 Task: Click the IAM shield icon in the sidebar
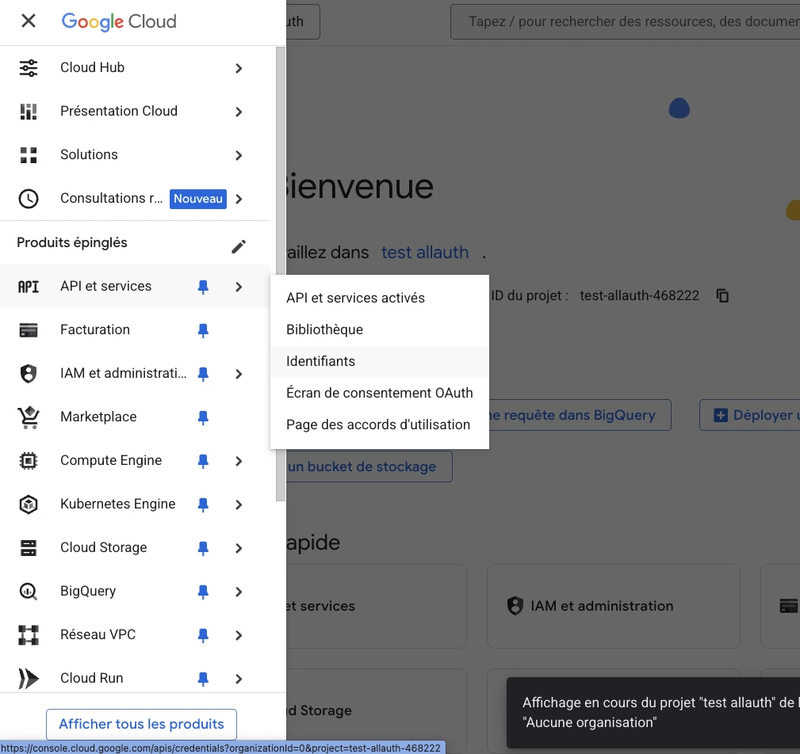[x=29, y=373]
